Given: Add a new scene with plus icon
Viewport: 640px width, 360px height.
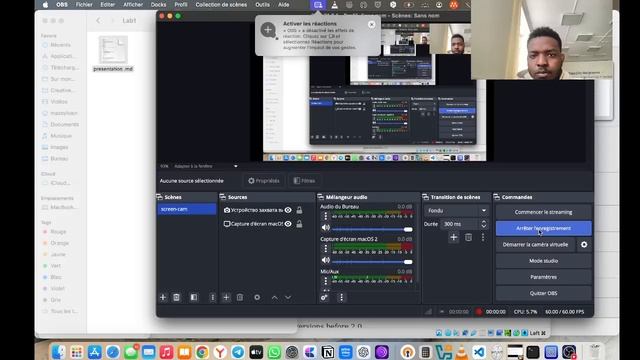Looking at the screenshot, I should [163, 297].
